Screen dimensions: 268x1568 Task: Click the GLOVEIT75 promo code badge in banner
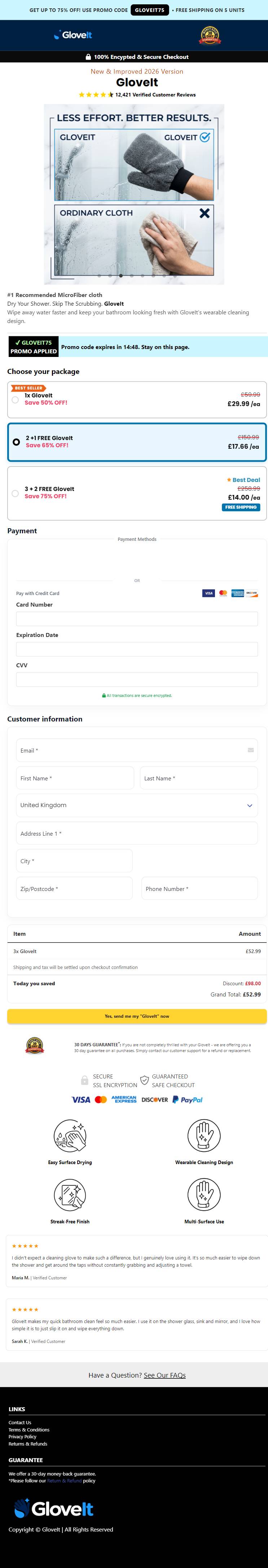tap(149, 10)
